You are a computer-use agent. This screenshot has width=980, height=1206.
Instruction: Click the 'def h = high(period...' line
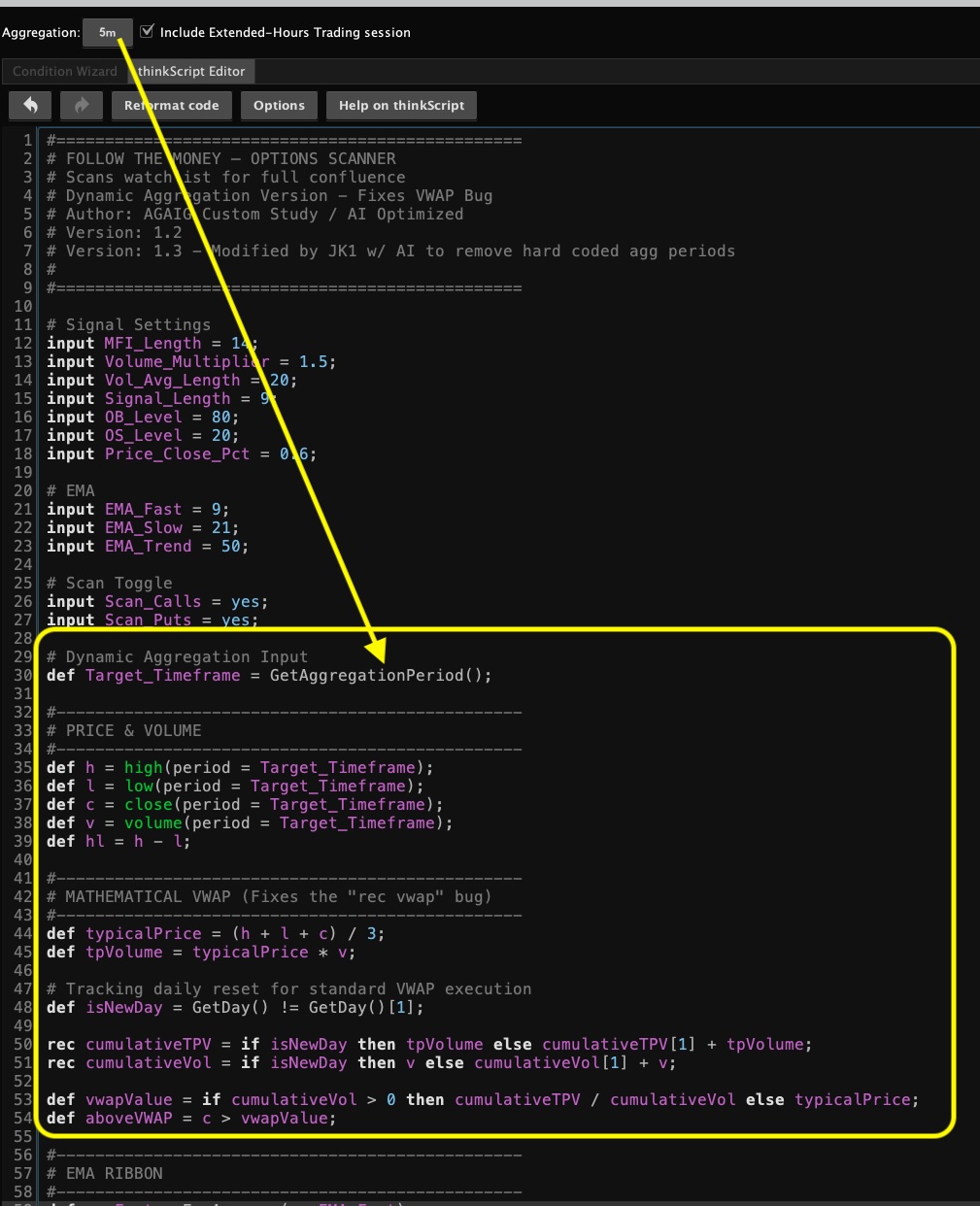click(x=240, y=768)
